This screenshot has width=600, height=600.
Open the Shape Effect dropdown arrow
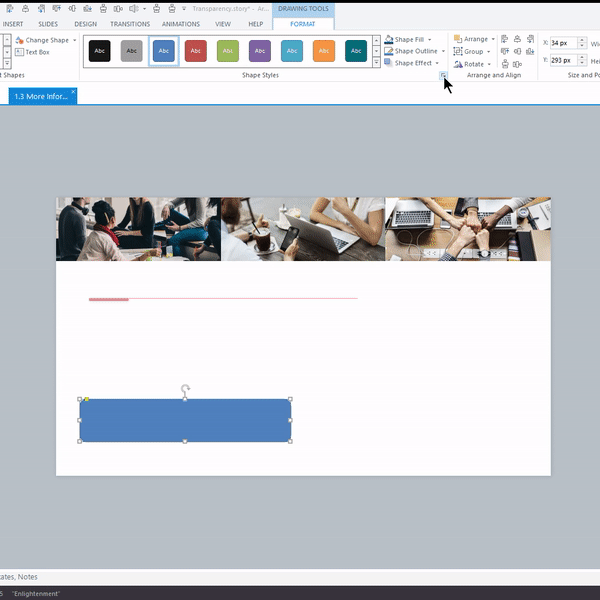(x=437, y=63)
